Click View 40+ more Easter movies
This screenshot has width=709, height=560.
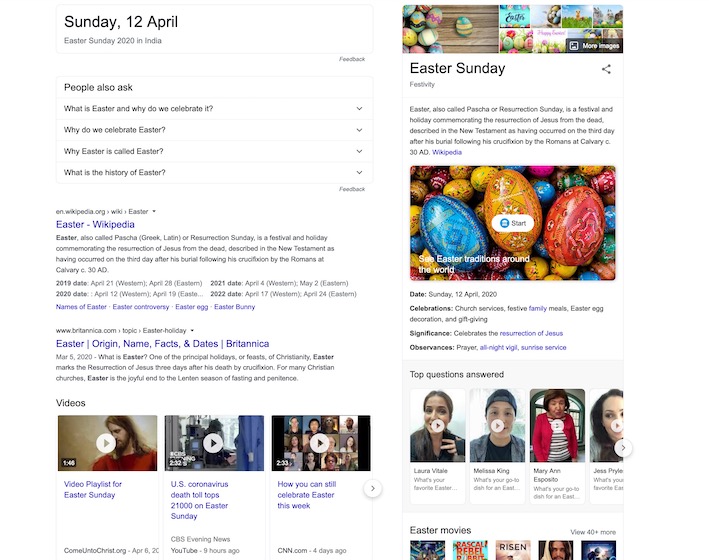pos(592,532)
